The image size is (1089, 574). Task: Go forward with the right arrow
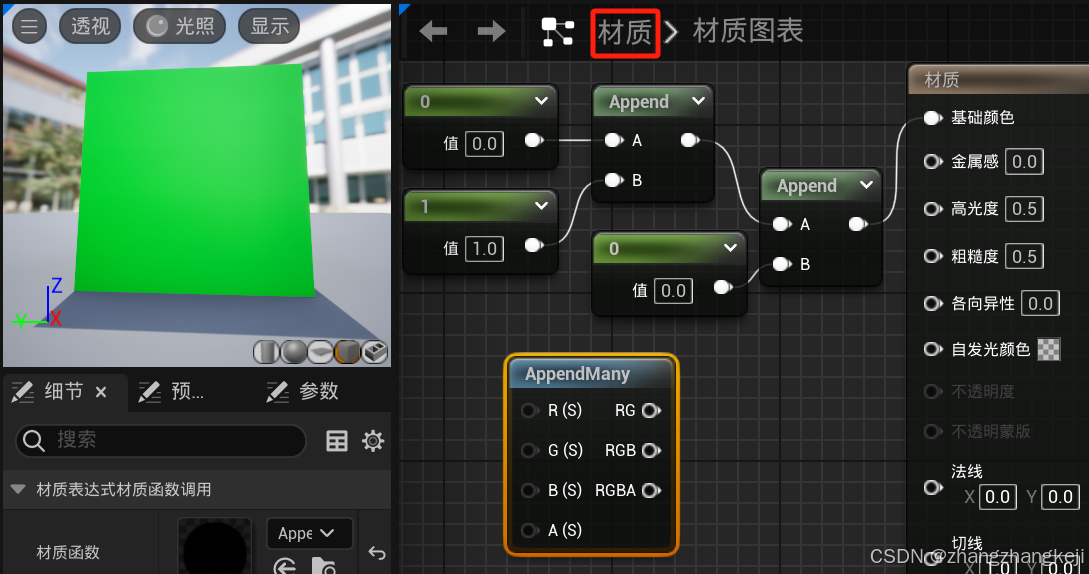492,31
